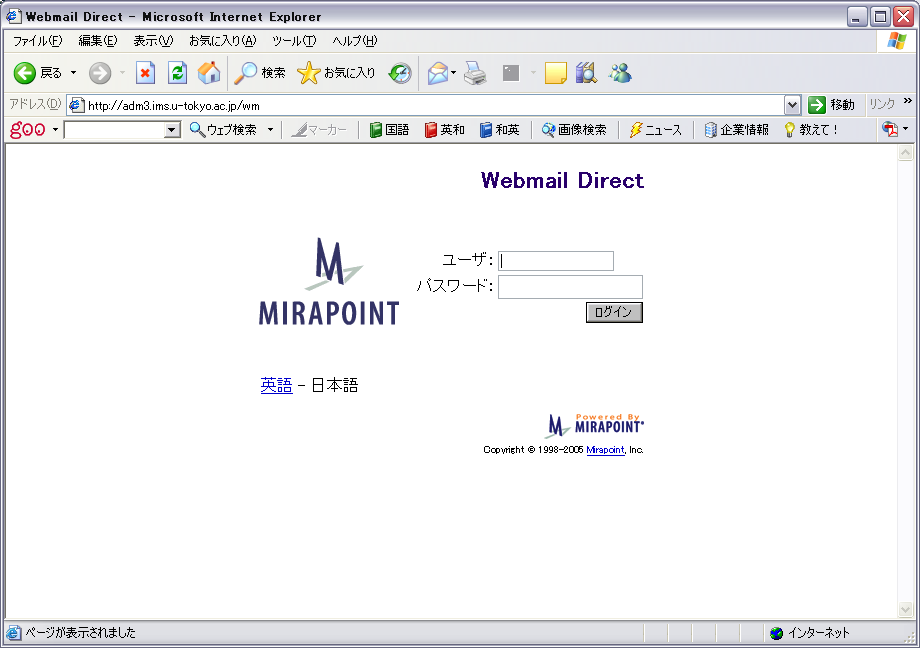Click the 'Webmail Direct' page heading
This screenshot has width=920, height=648.
[x=562, y=180]
